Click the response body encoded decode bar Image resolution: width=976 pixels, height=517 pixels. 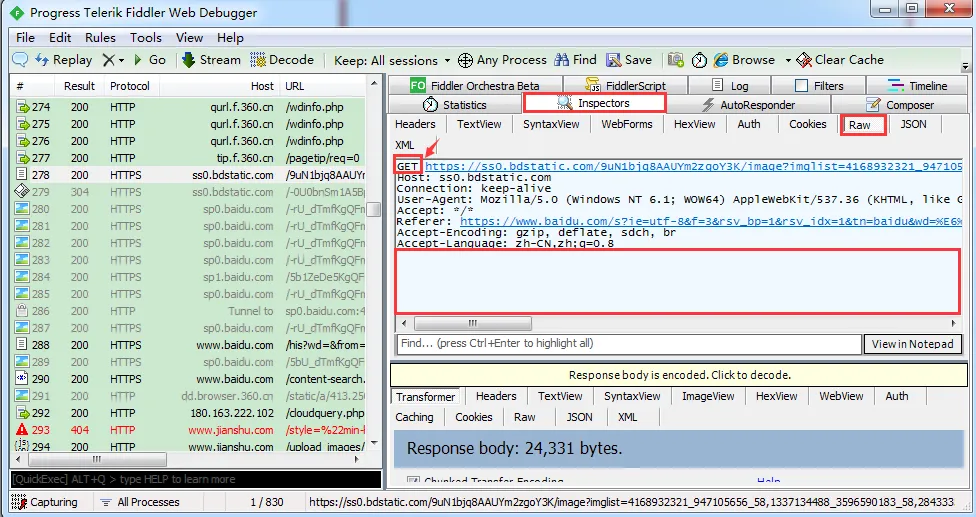[679, 375]
